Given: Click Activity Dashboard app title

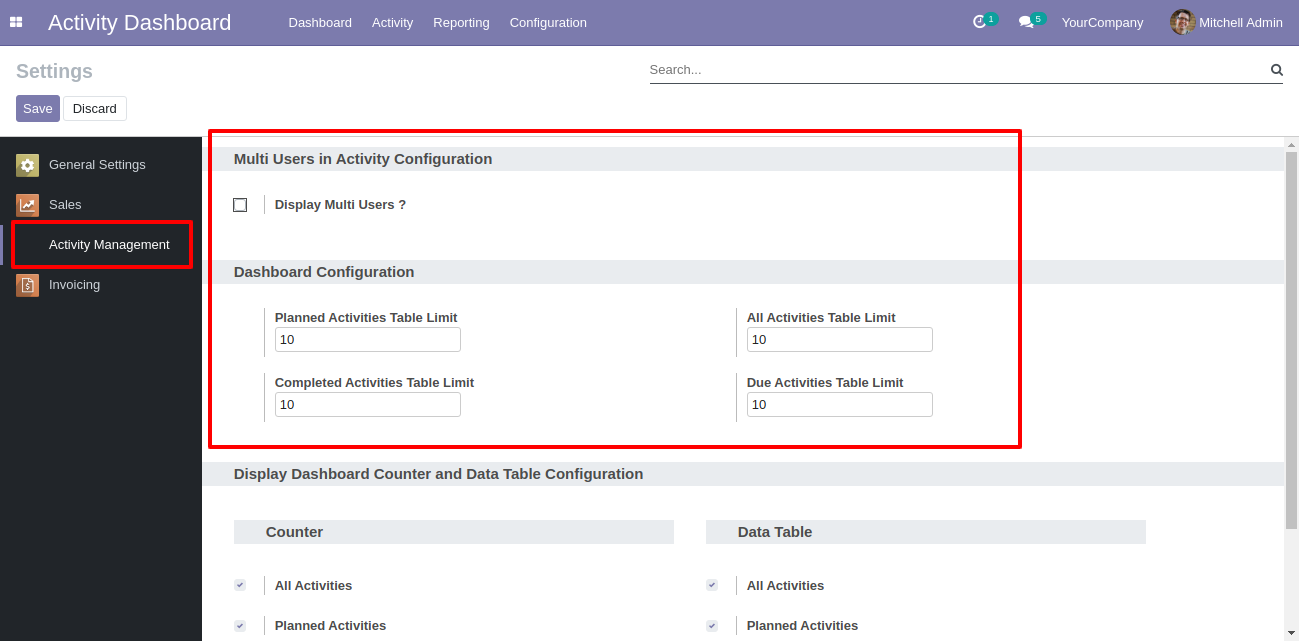Looking at the screenshot, I should tap(139, 22).
